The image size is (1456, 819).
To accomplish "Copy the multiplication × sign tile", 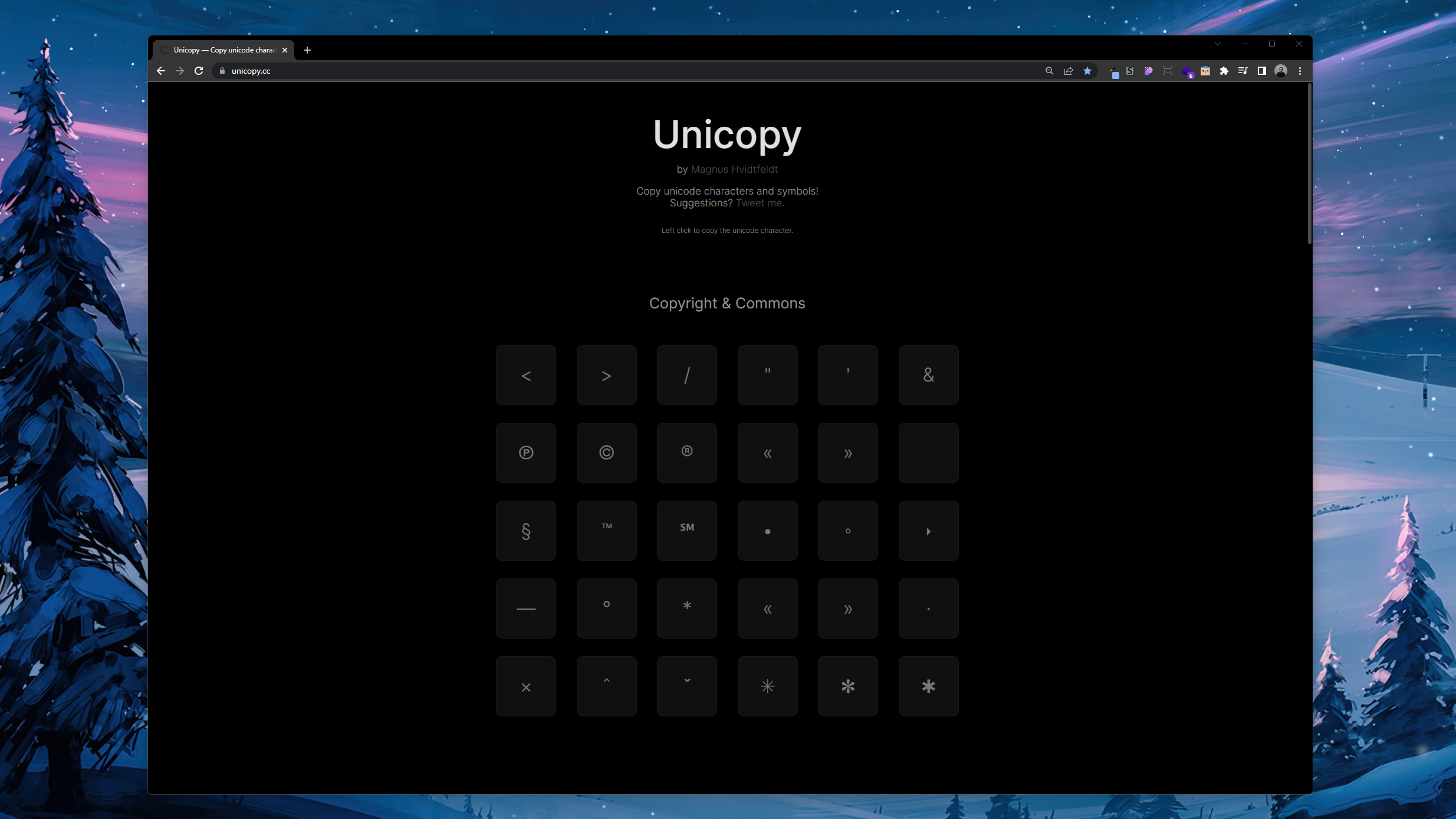I will 525,686.
